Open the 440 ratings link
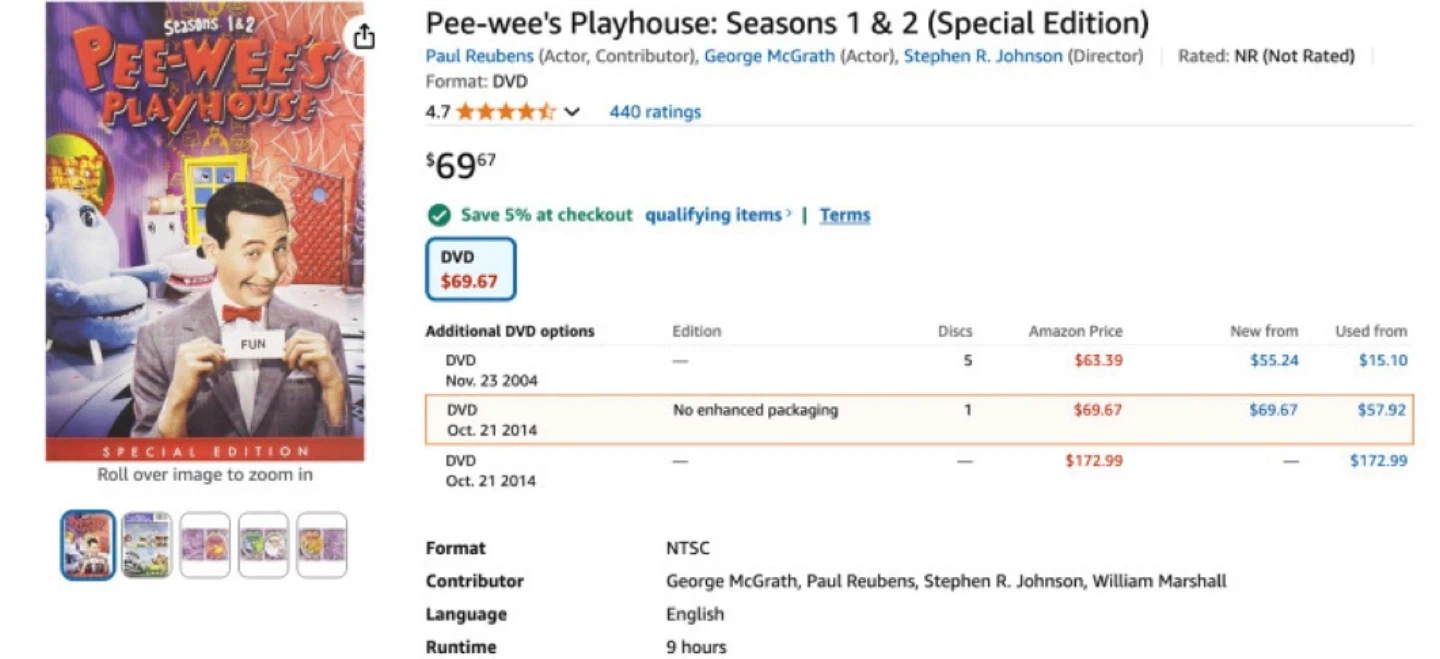1440x659 pixels. click(x=655, y=112)
